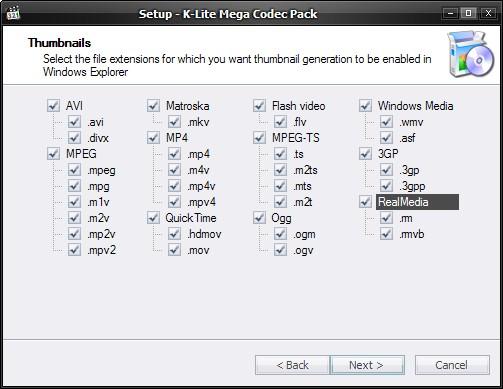Toggle the .mkv extension checkbox
The height and width of the screenshot is (389, 503).
174,122
